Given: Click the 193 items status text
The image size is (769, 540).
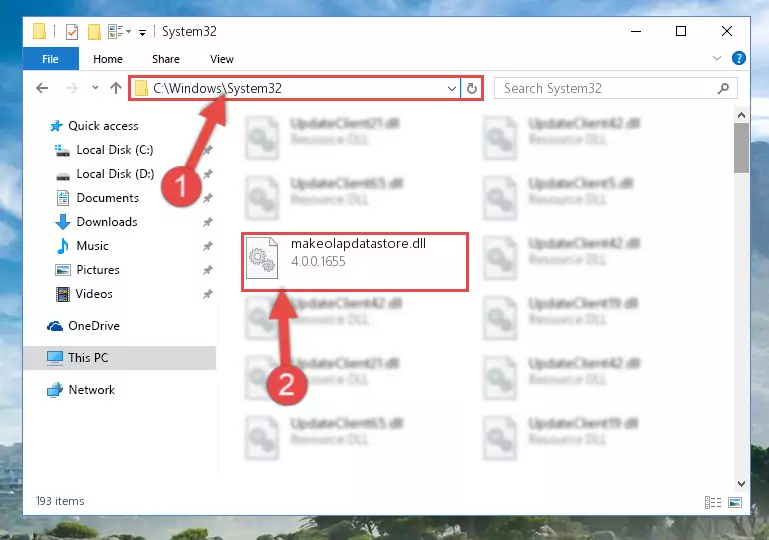Looking at the screenshot, I should [60, 501].
